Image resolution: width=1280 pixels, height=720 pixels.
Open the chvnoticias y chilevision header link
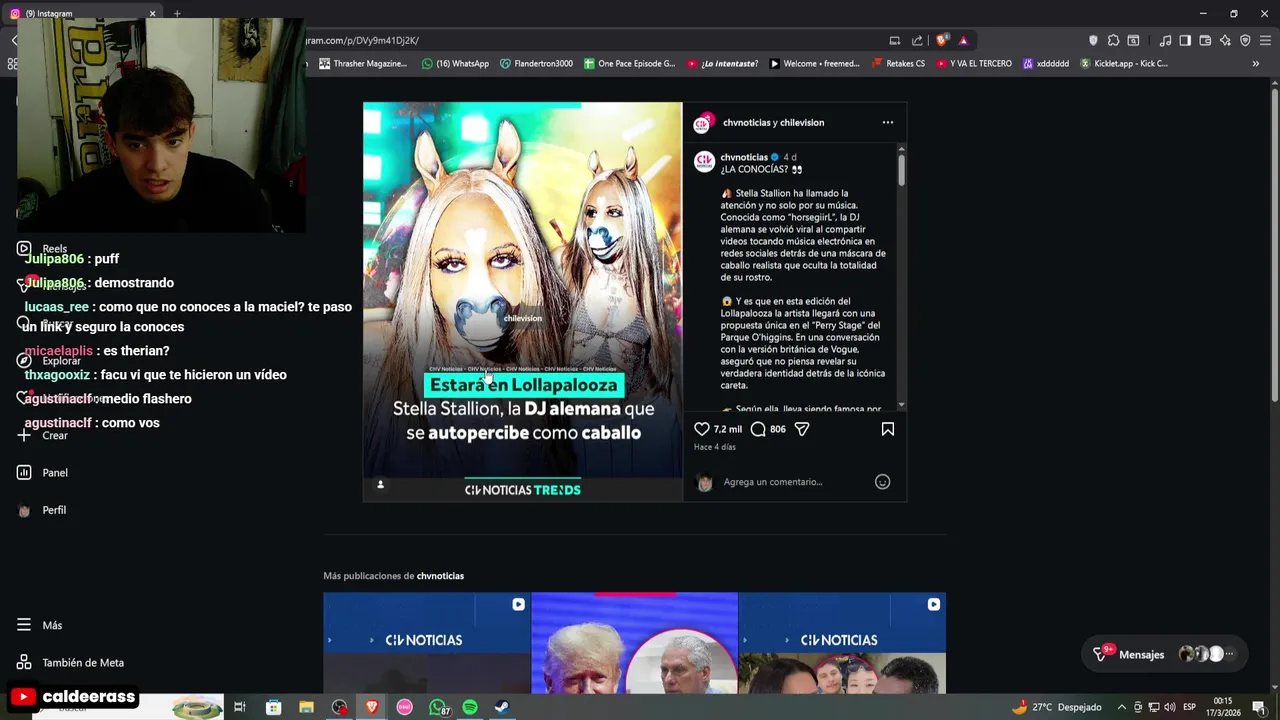pyautogui.click(x=773, y=122)
